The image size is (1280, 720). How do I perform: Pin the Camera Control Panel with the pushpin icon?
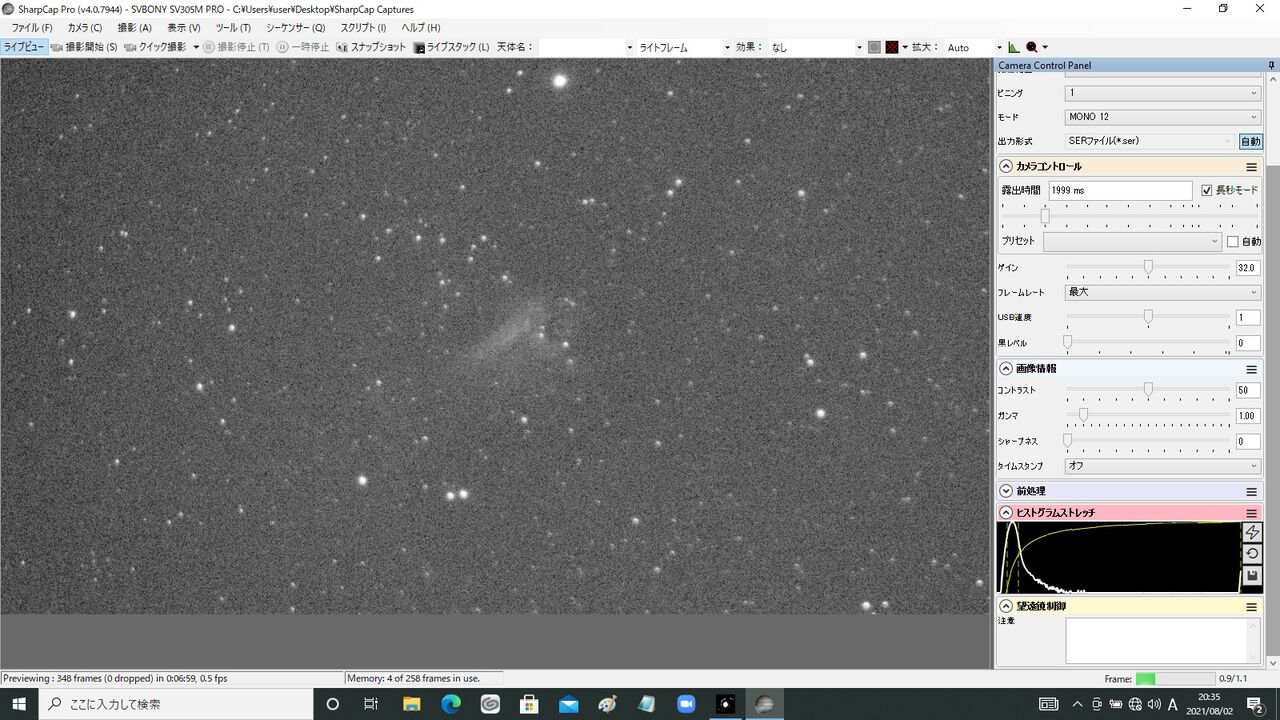1272,65
